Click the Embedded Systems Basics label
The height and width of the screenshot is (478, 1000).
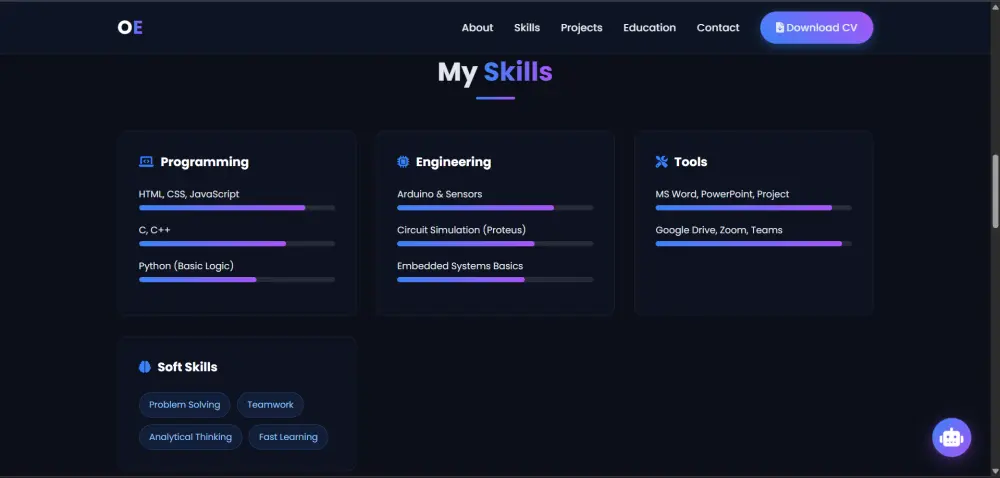point(460,266)
